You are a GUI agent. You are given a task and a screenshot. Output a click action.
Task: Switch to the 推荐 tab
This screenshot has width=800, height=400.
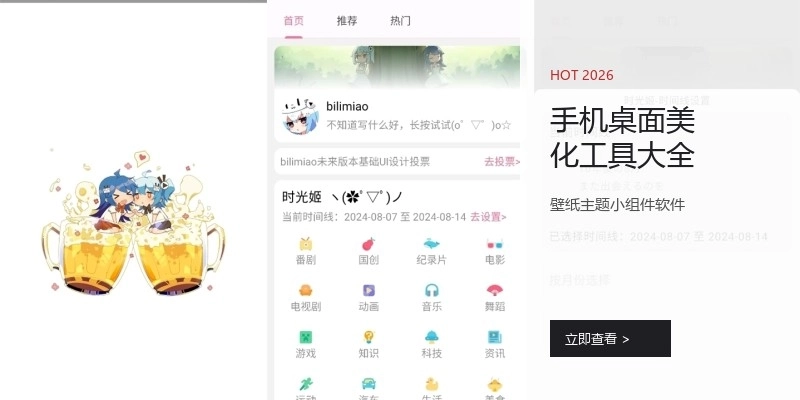coord(347,21)
